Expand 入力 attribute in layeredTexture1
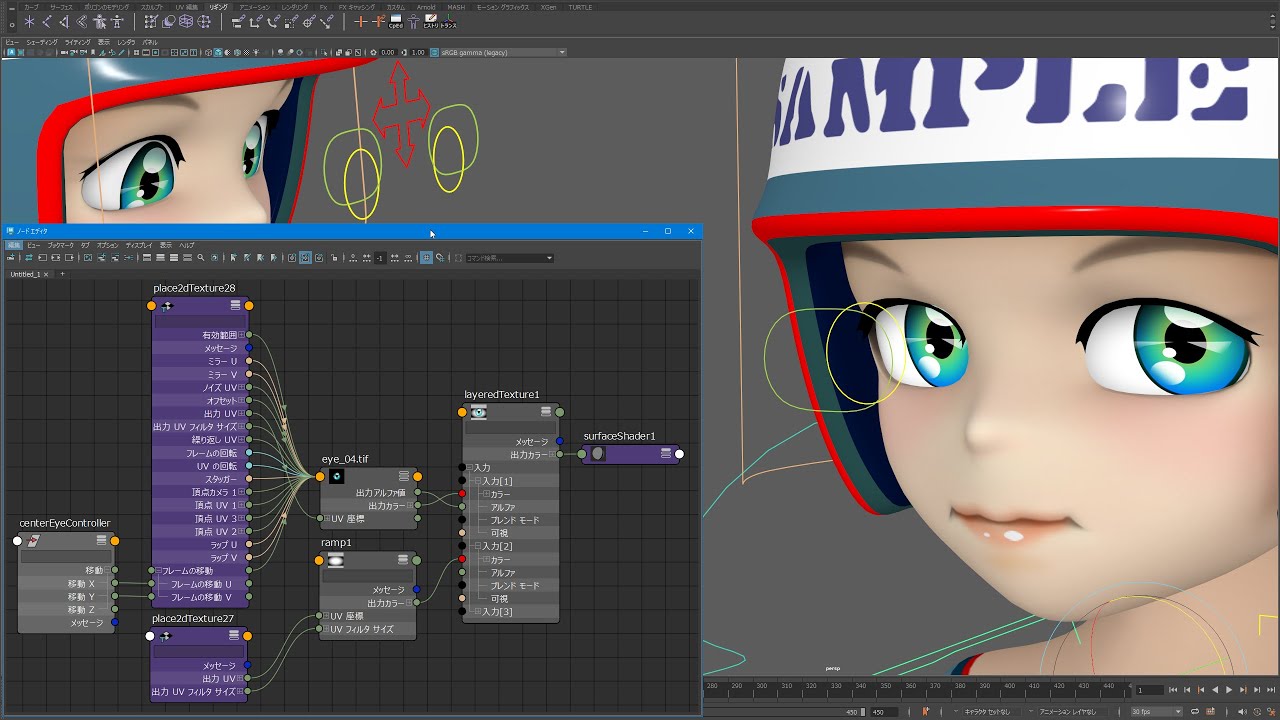Image resolution: width=1280 pixels, height=720 pixels. (470, 467)
